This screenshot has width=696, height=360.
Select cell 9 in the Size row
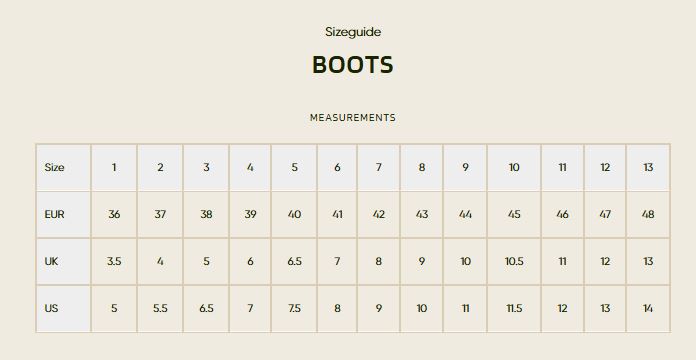(x=465, y=167)
